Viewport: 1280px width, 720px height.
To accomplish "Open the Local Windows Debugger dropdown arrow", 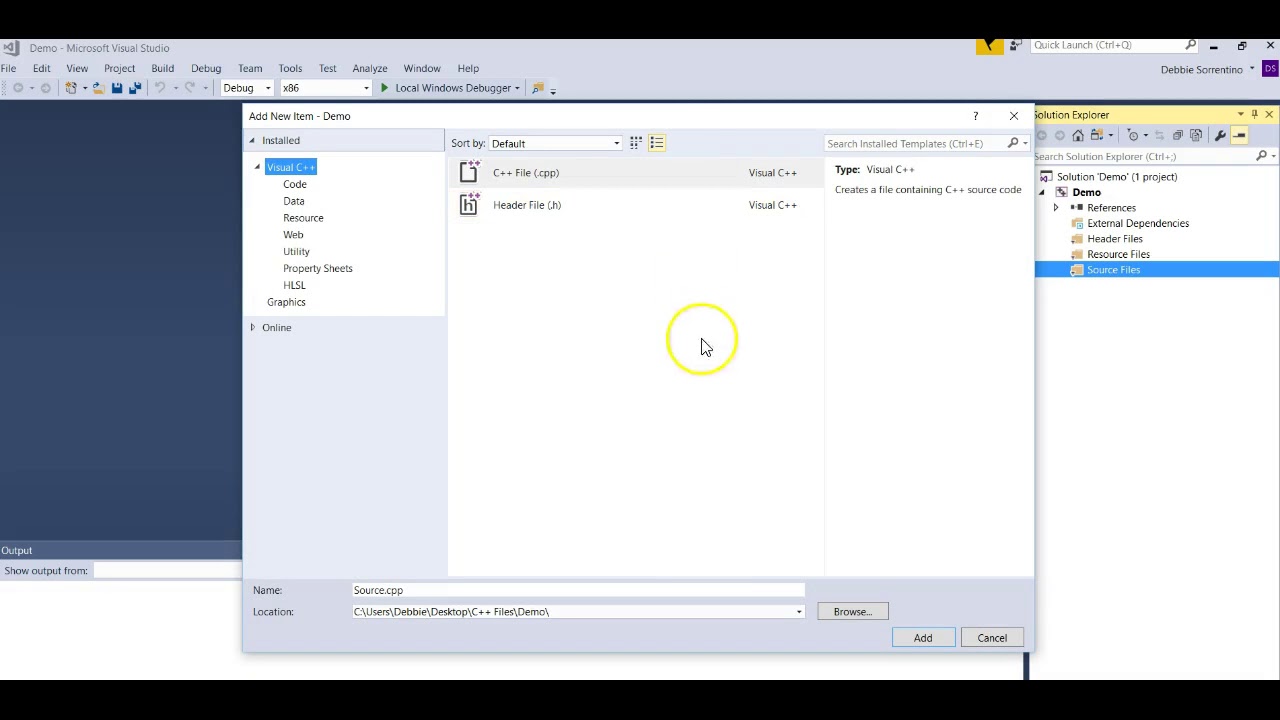I will (x=517, y=88).
